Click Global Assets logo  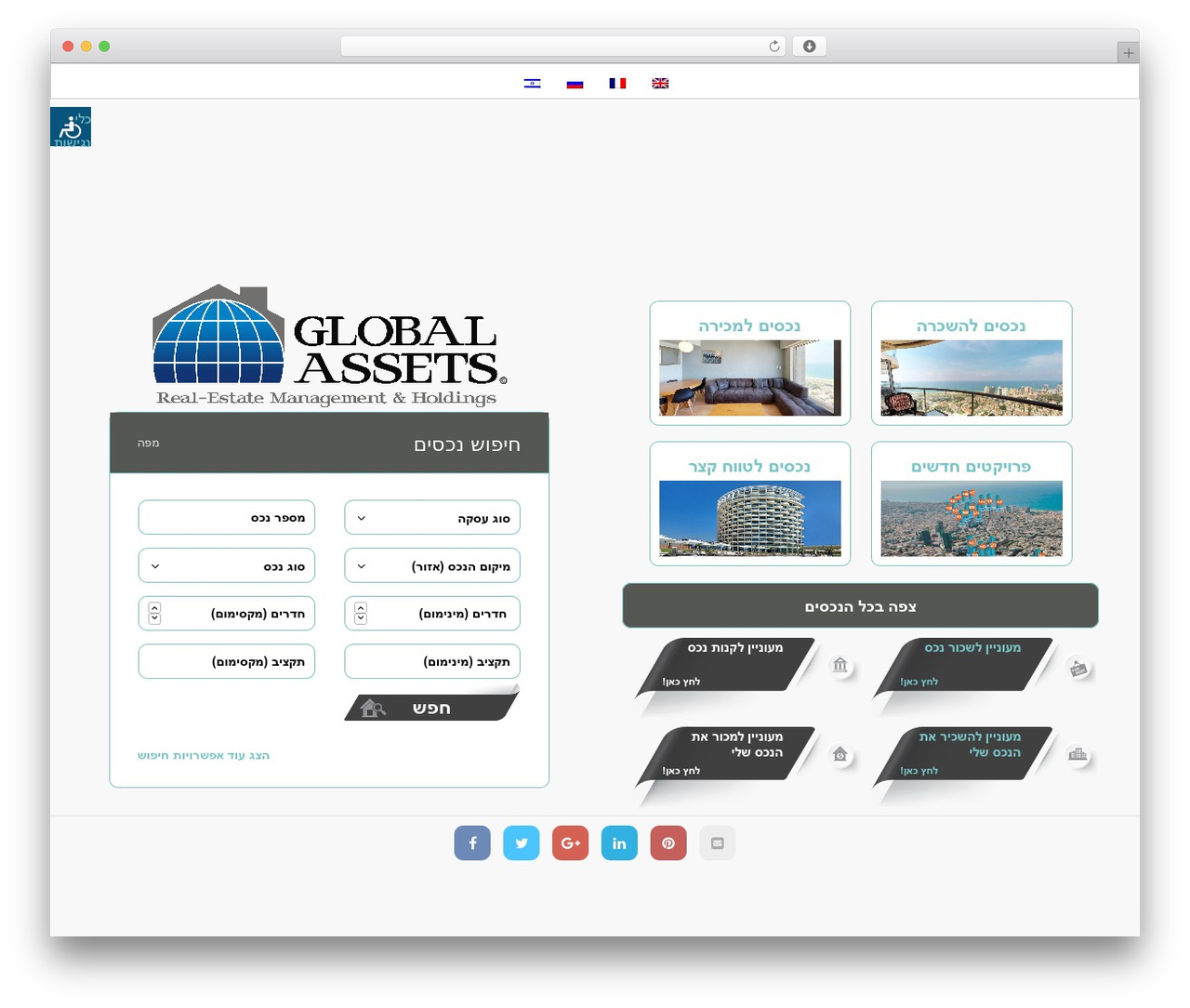pyautogui.click(x=329, y=346)
